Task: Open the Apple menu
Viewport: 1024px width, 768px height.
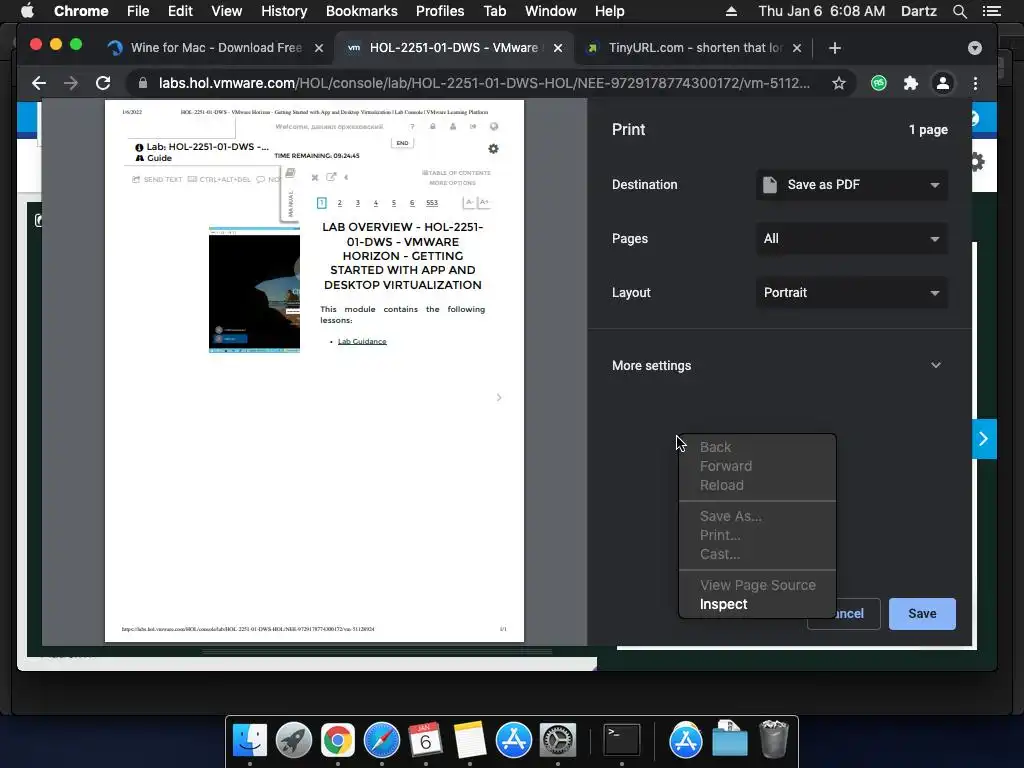Action: [27, 11]
